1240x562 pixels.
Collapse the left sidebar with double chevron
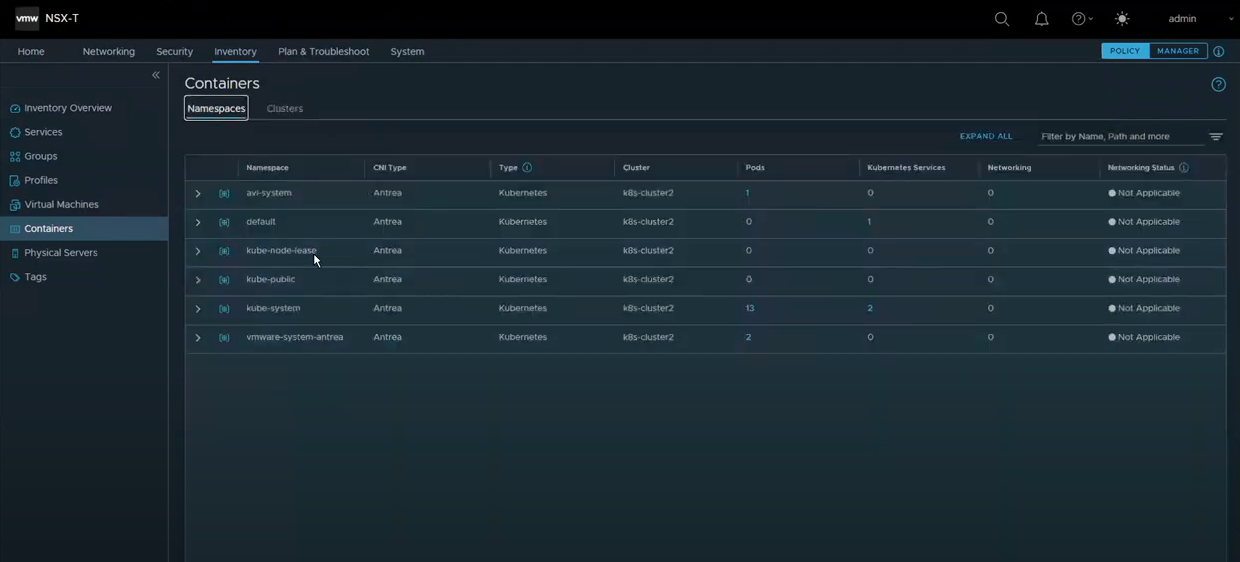pos(156,75)
